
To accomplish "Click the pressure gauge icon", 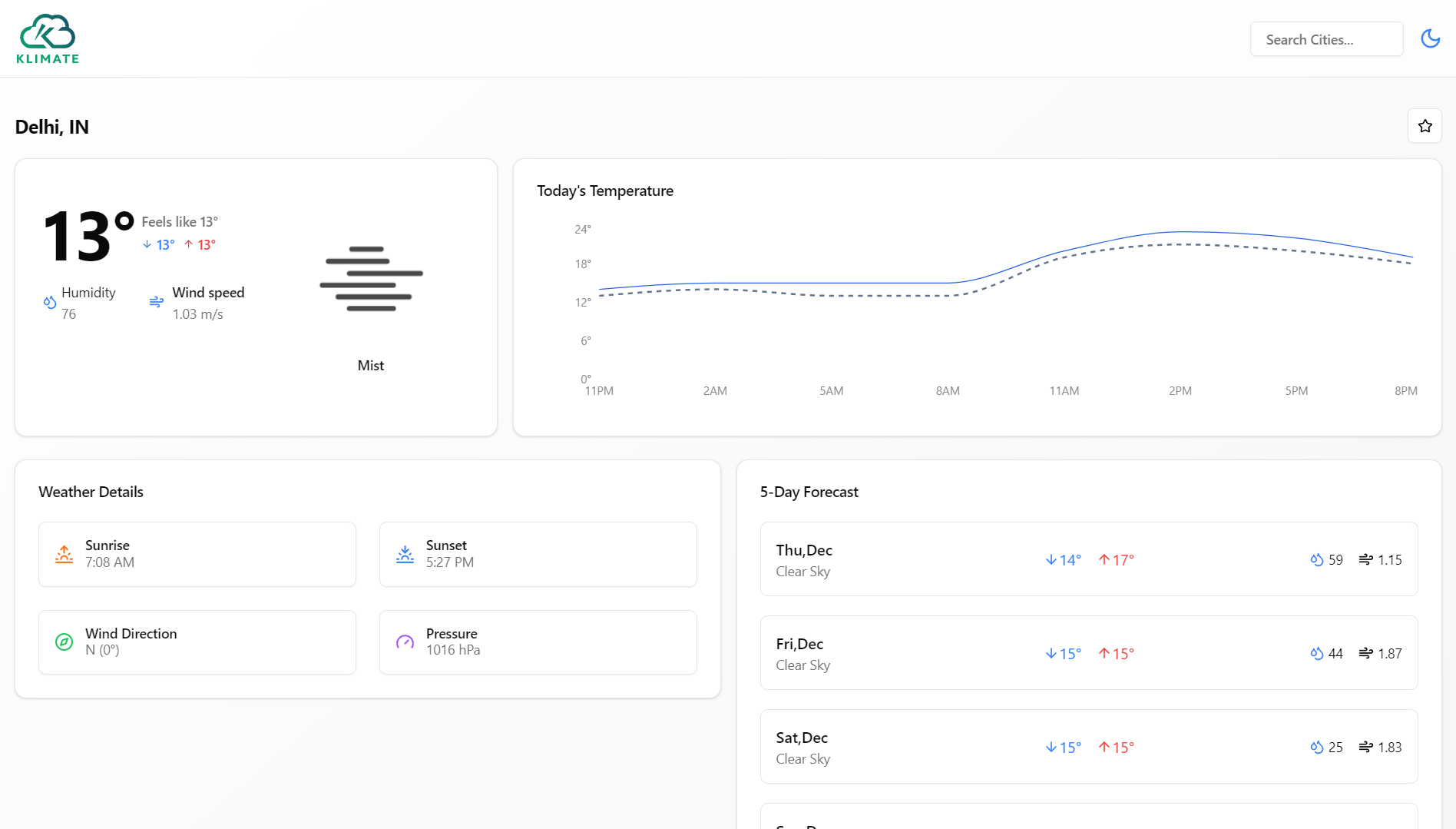I will pyautogui.click(x=405, y=642).
